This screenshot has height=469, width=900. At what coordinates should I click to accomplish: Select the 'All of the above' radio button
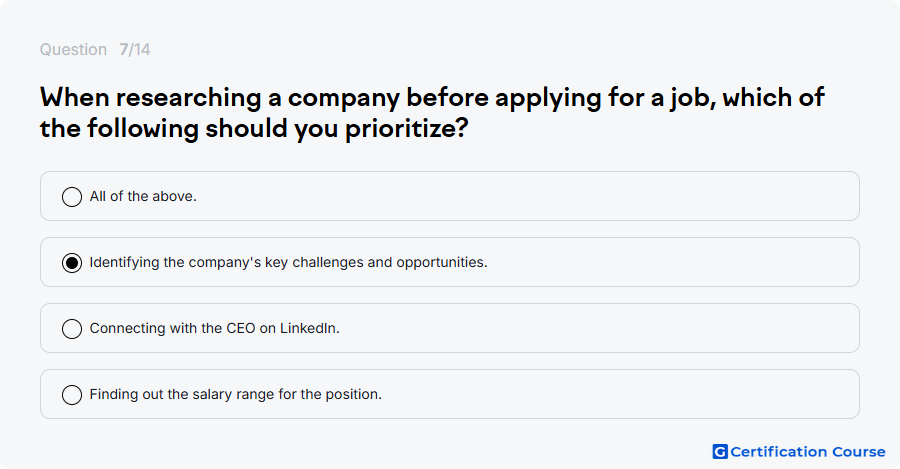(x=72, y=196)
